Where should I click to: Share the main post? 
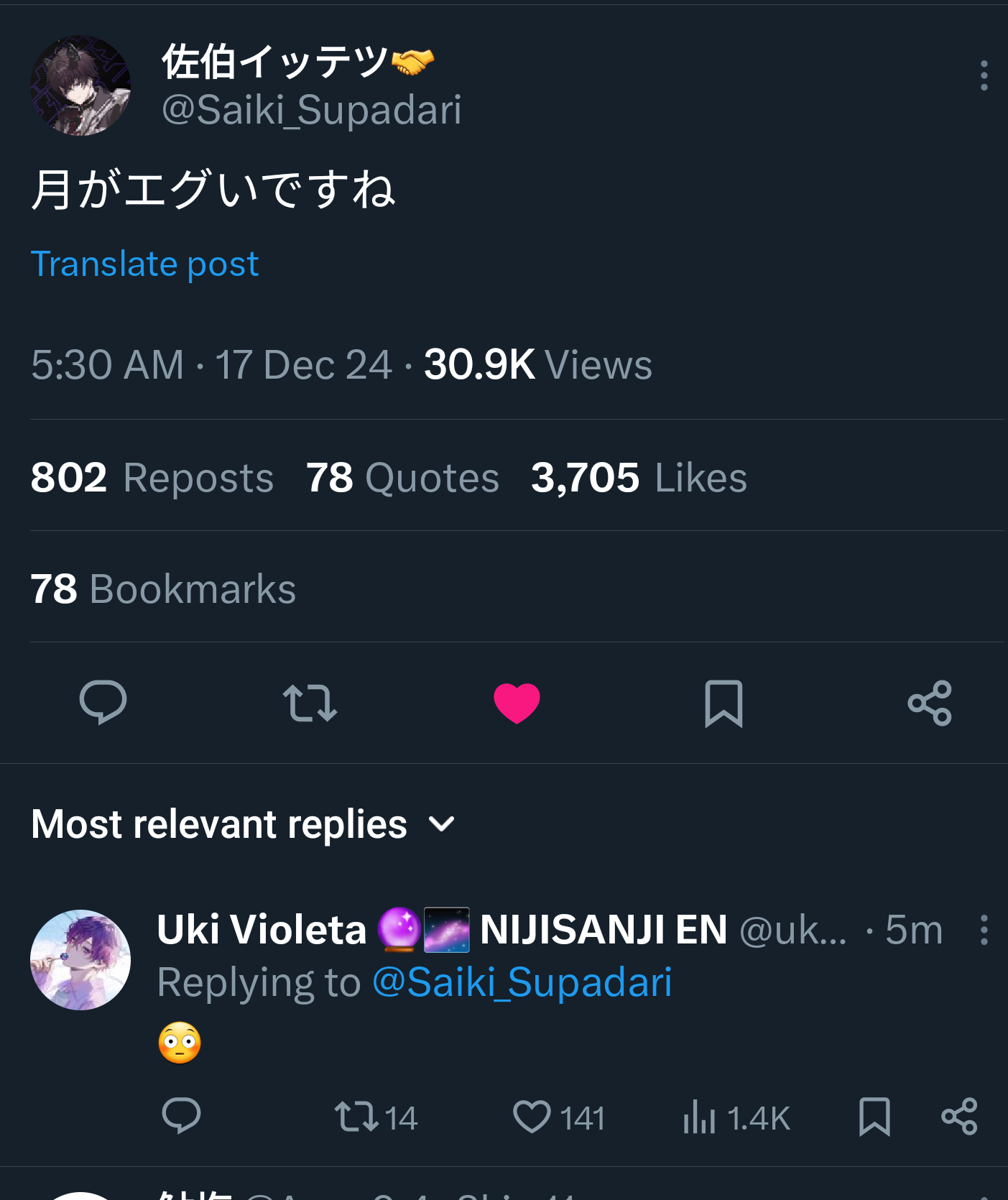pos(930,702)
